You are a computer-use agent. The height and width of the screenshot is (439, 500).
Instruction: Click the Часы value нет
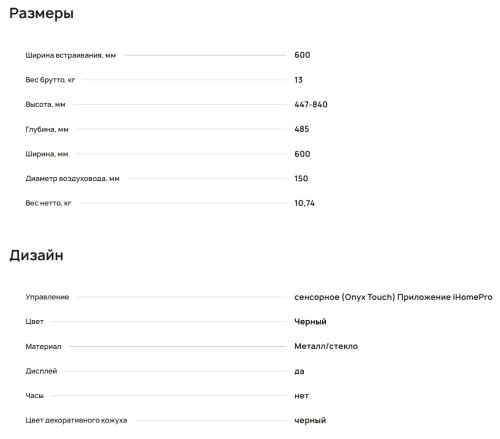tap(301, 396)
